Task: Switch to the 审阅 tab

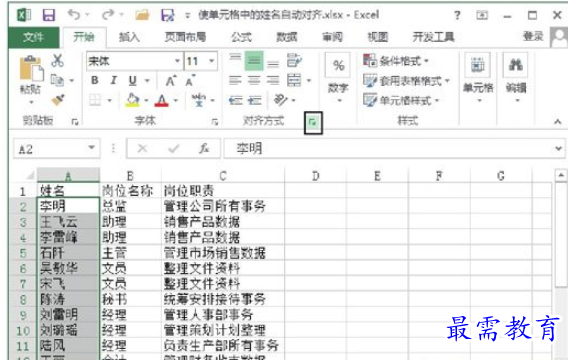Action: click(x=332, y=37)
